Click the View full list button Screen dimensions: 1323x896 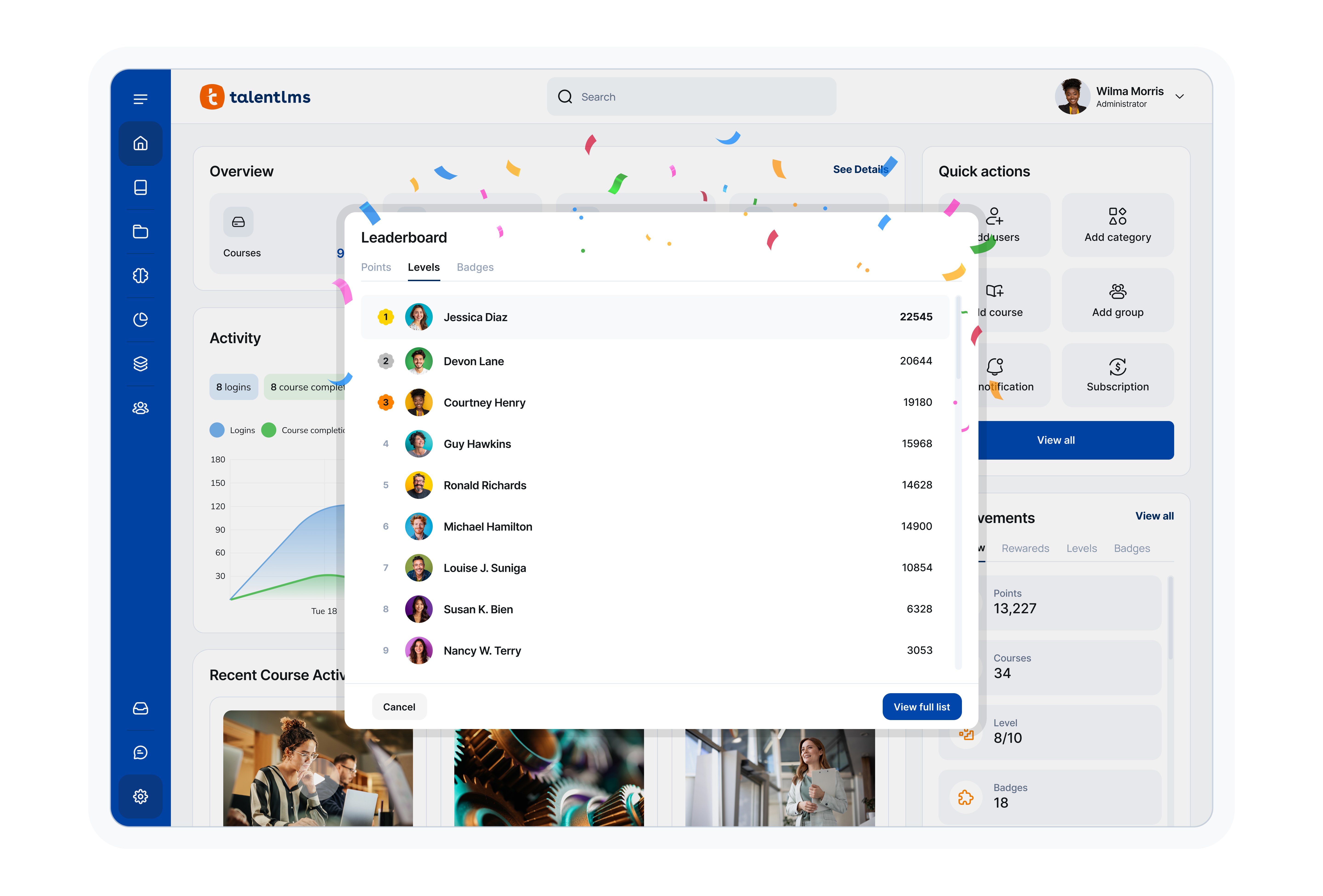(922, 707)
